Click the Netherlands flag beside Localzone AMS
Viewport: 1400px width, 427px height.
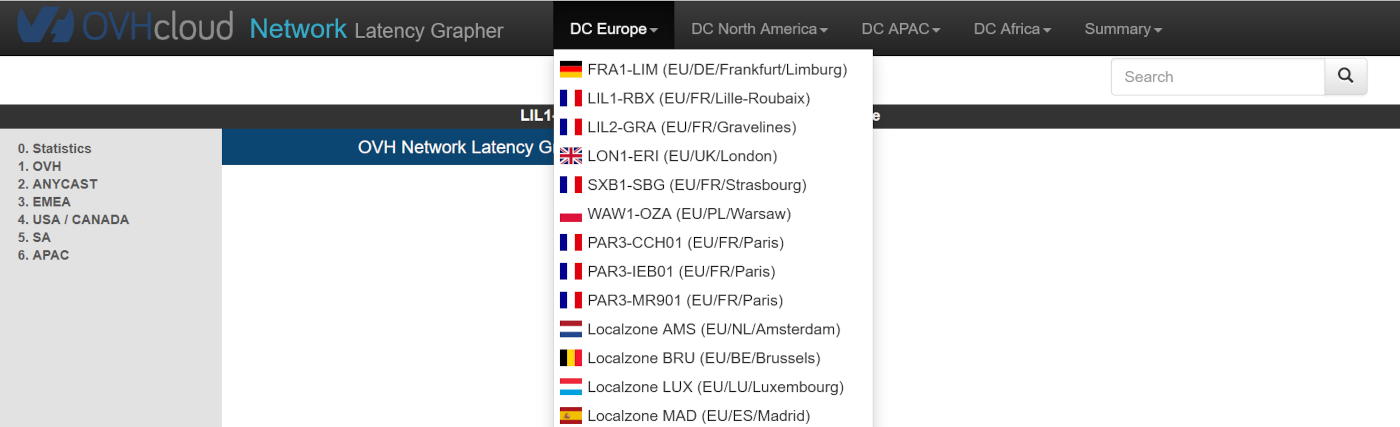[571, 329]
